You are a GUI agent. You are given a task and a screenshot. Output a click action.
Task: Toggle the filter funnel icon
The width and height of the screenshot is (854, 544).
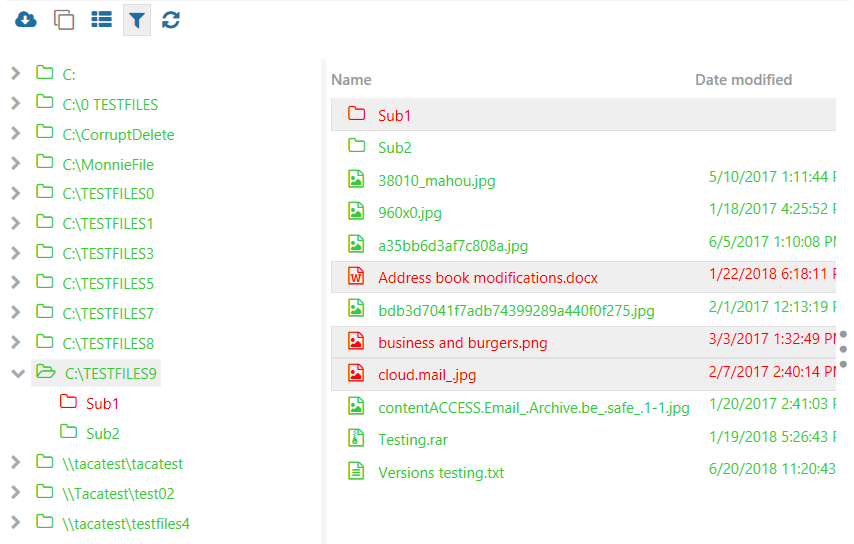click(x=137, y=20)
